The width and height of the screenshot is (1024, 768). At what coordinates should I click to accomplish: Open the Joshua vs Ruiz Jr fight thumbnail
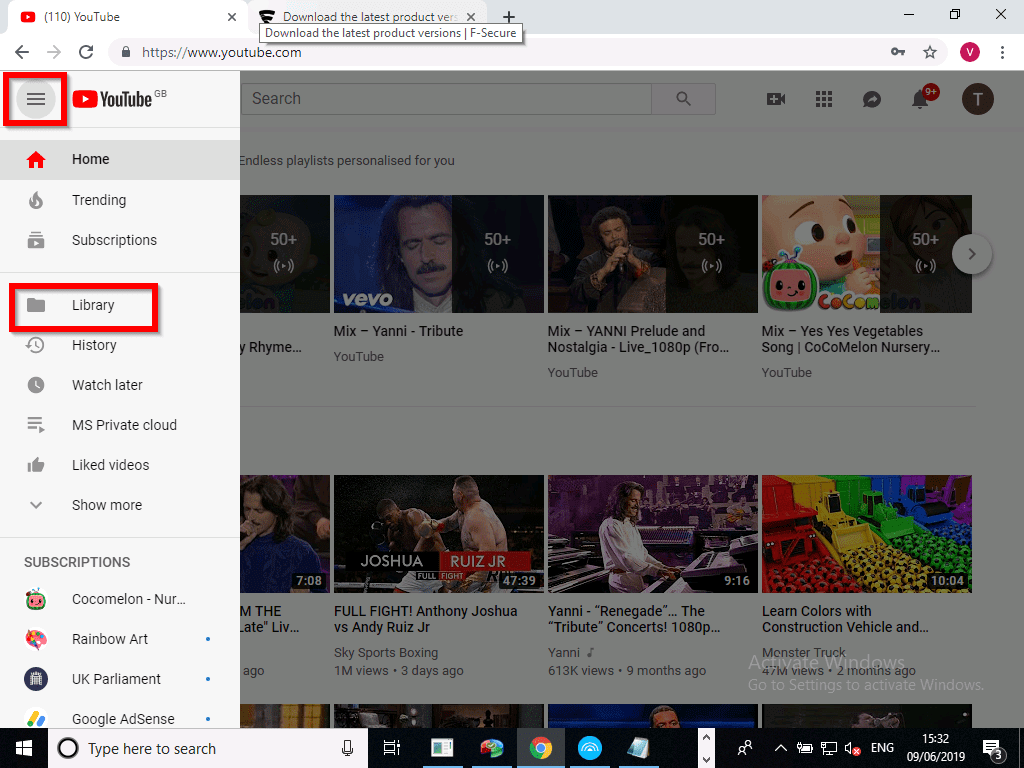point(439,534)
